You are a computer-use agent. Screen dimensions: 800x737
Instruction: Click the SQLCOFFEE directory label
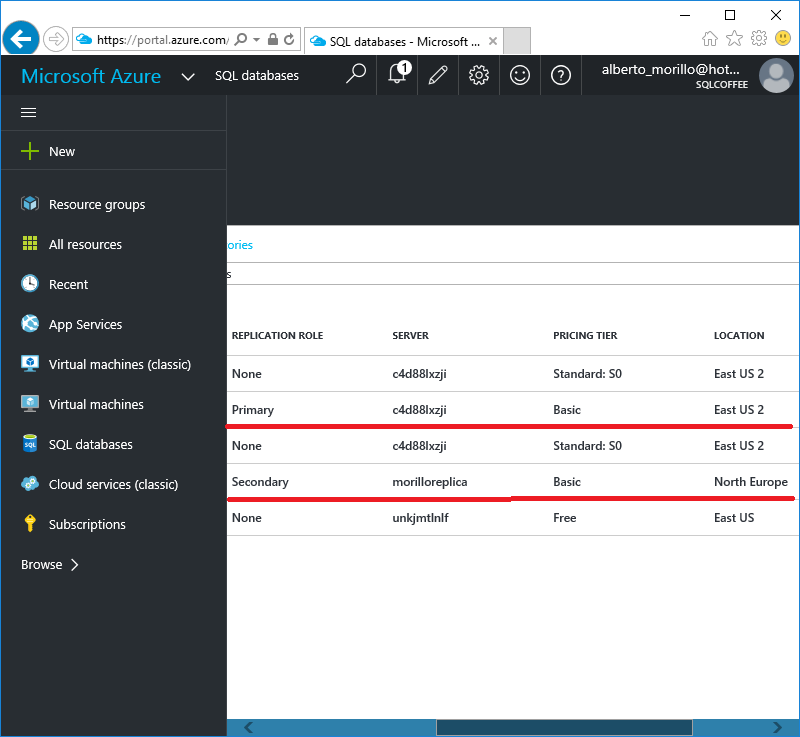tap(721, 85)
